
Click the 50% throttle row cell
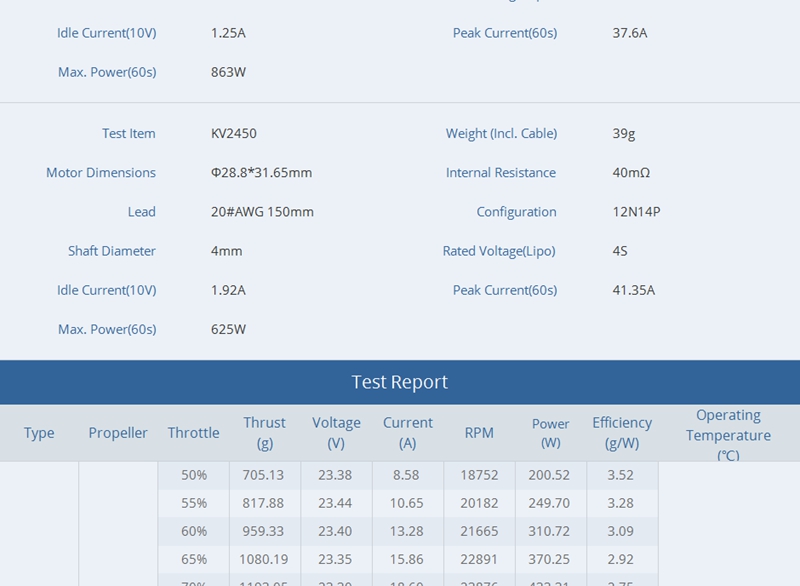coord(194,475)
